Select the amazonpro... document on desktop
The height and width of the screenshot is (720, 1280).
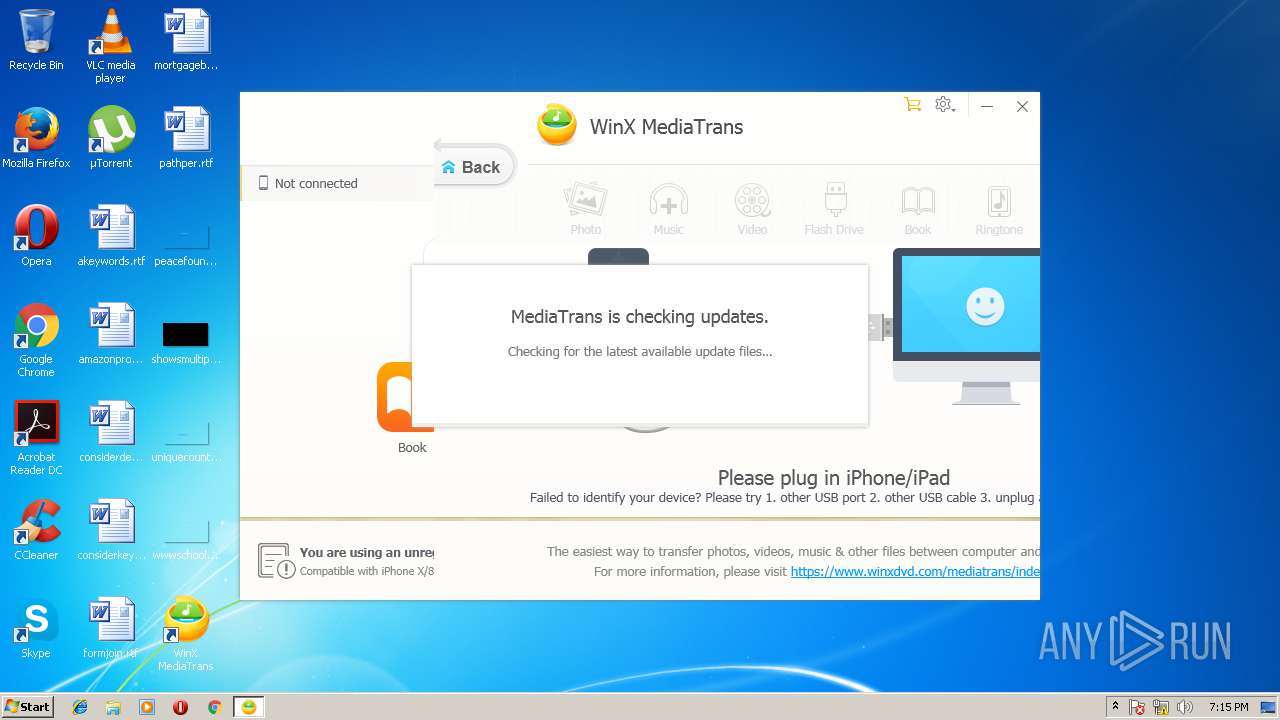[111, 335]
